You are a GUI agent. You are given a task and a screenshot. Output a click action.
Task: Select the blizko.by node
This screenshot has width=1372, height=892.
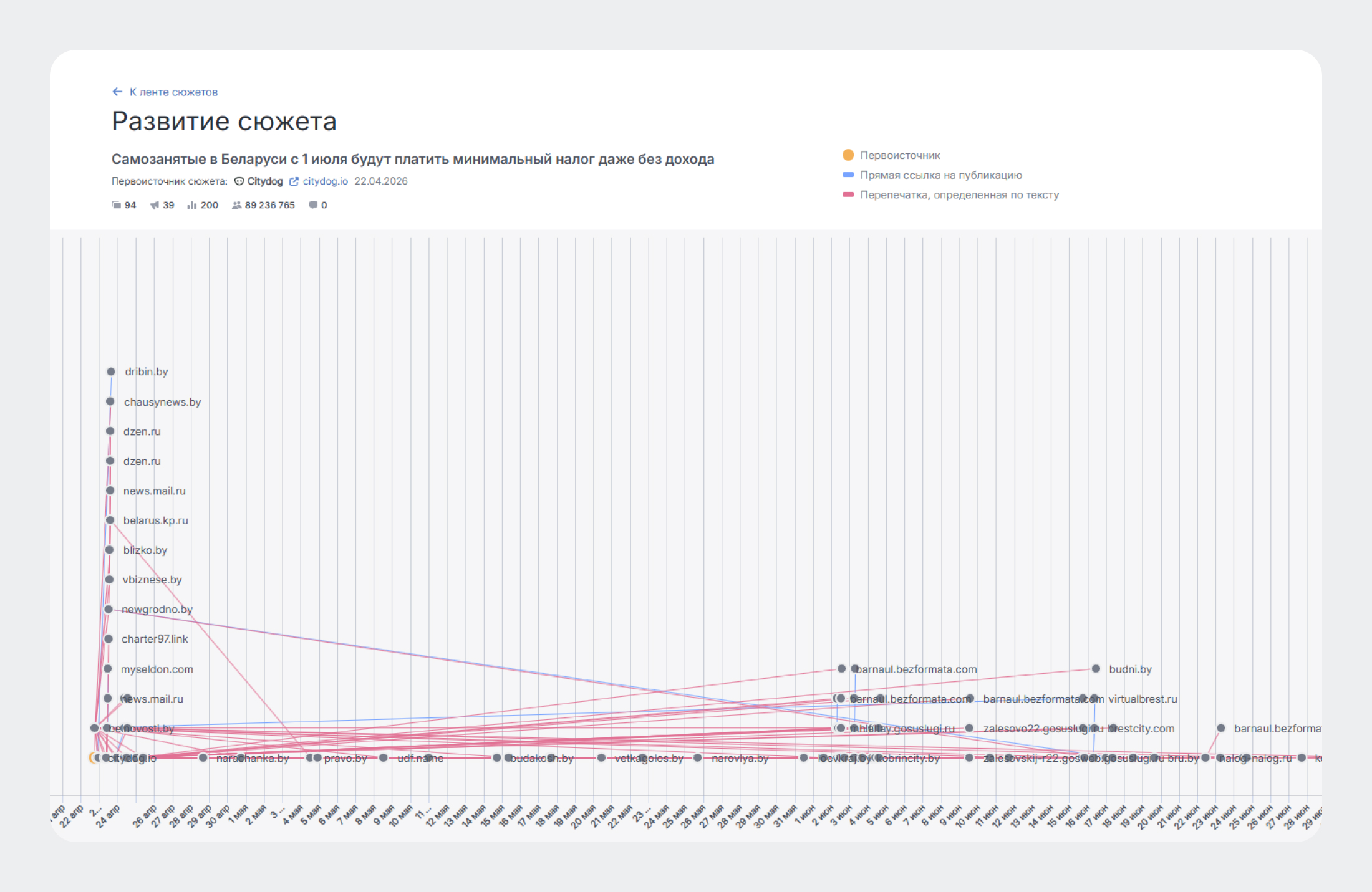click(x=110, y=550)
